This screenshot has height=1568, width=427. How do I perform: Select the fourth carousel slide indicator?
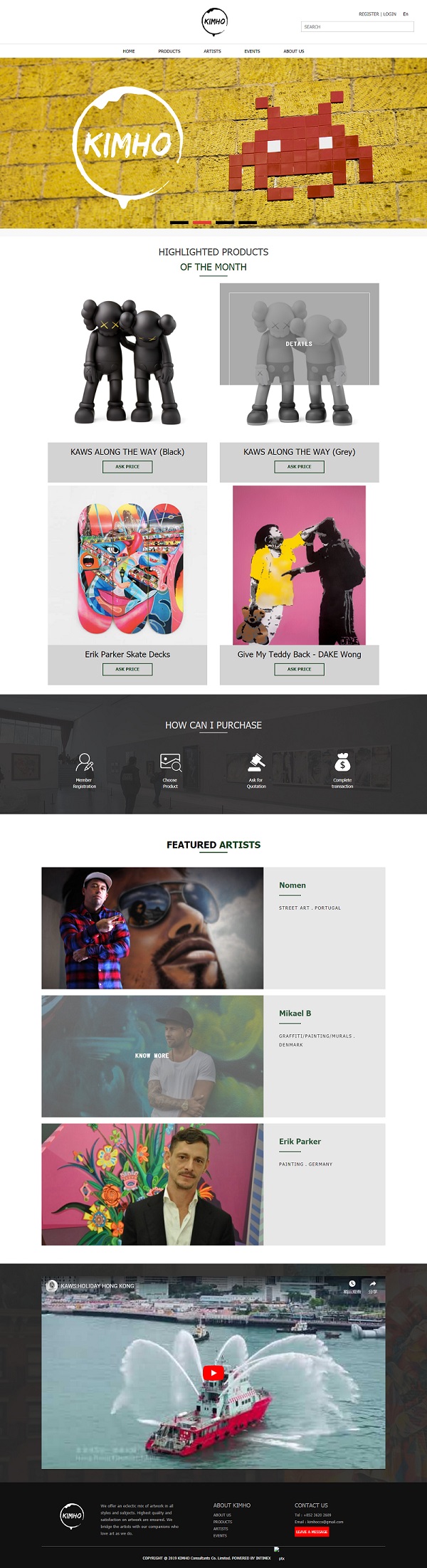tap(248, 223)
